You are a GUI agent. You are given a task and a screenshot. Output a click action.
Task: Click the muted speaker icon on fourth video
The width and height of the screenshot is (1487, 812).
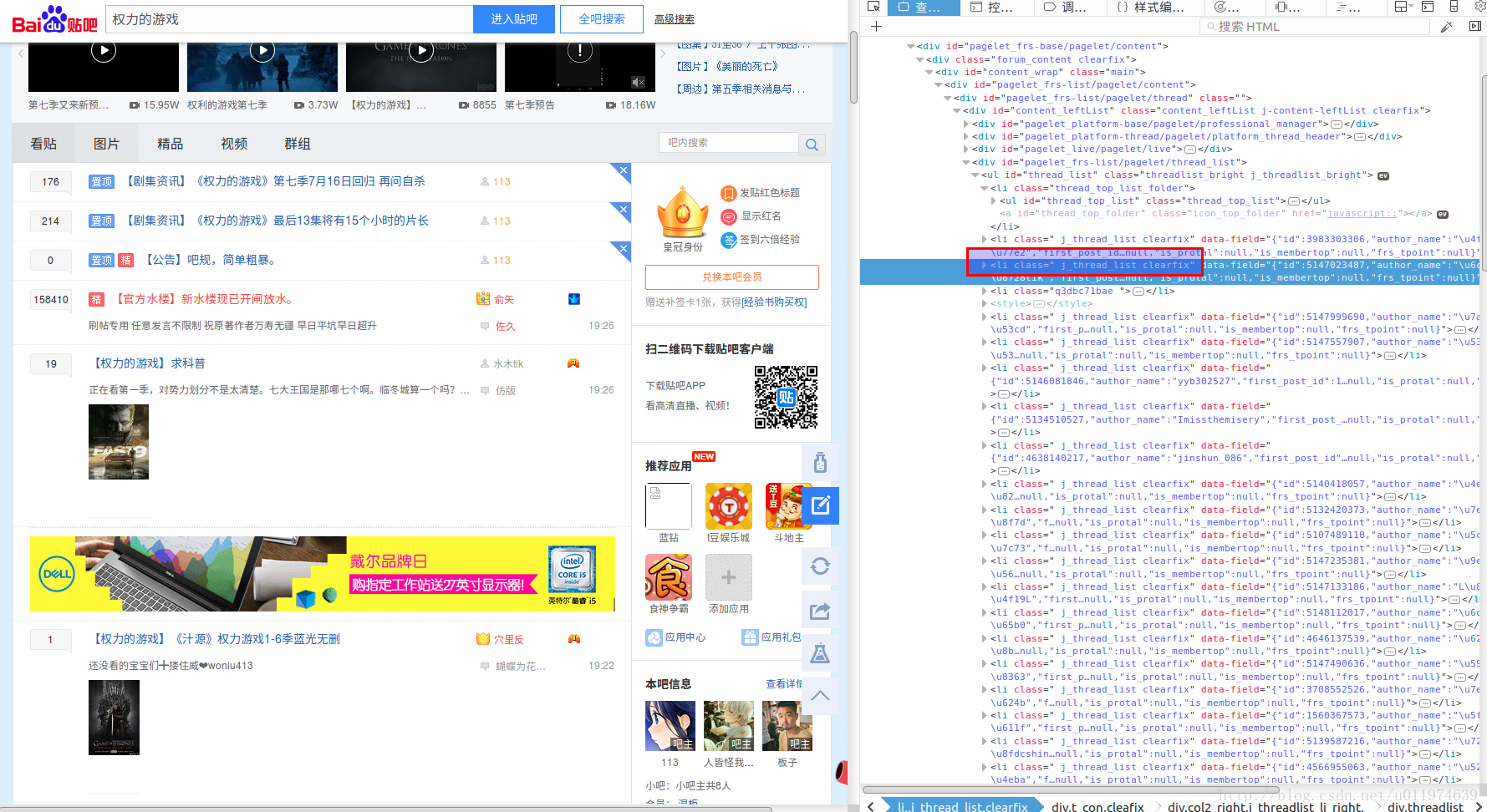(x=639, y=82)
